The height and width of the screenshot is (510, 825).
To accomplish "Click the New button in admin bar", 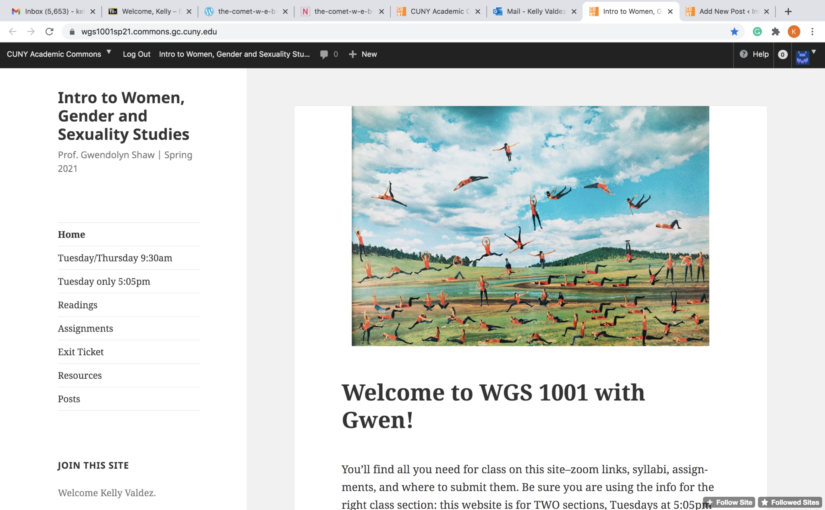I will pos(363,54).
